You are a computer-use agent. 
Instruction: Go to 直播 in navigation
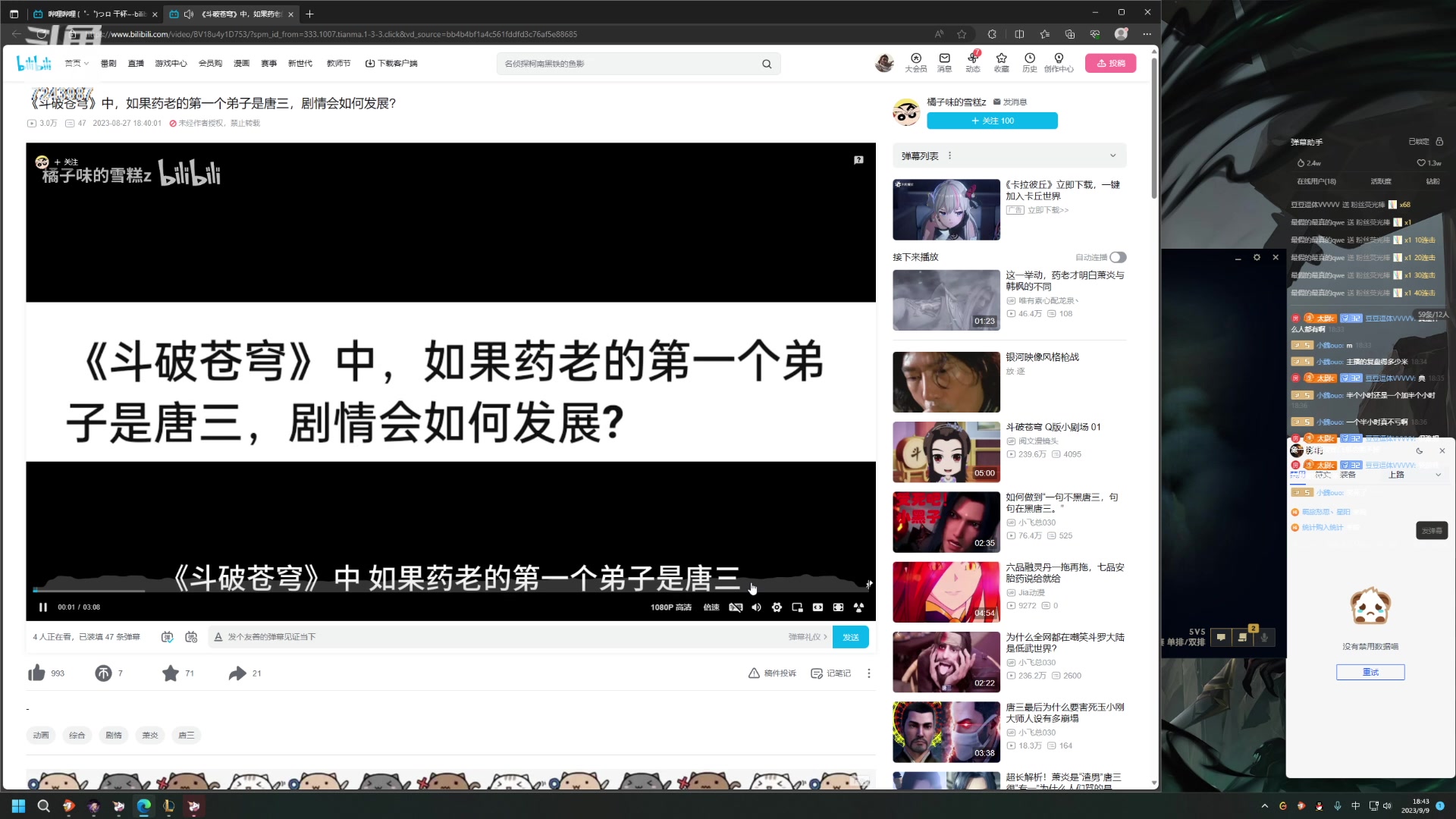click(136, 64)
